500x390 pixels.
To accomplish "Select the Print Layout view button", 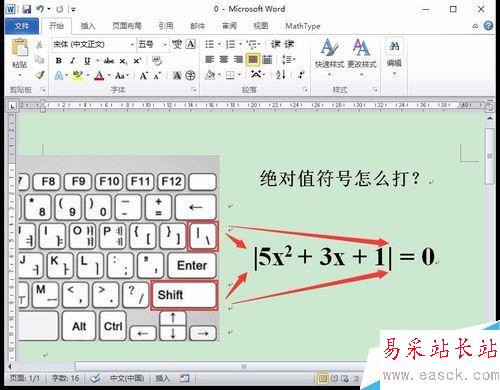I will tap(322, 378).
